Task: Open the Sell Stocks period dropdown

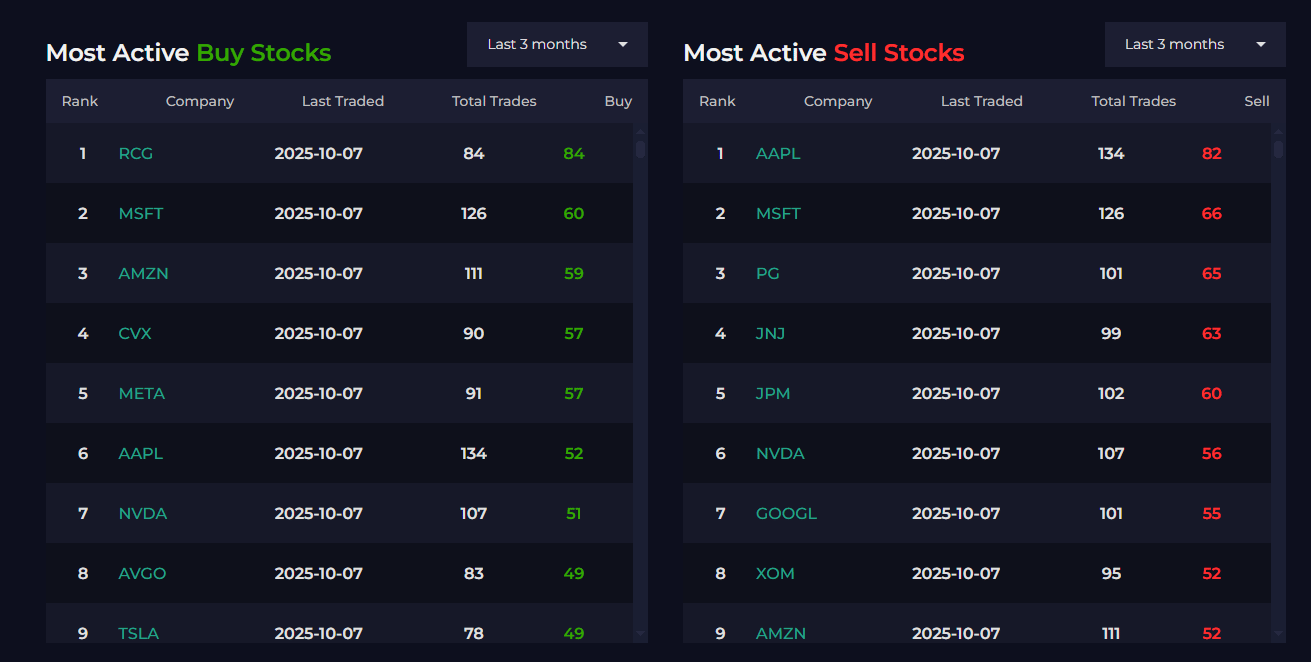Action: (1195, 45)
